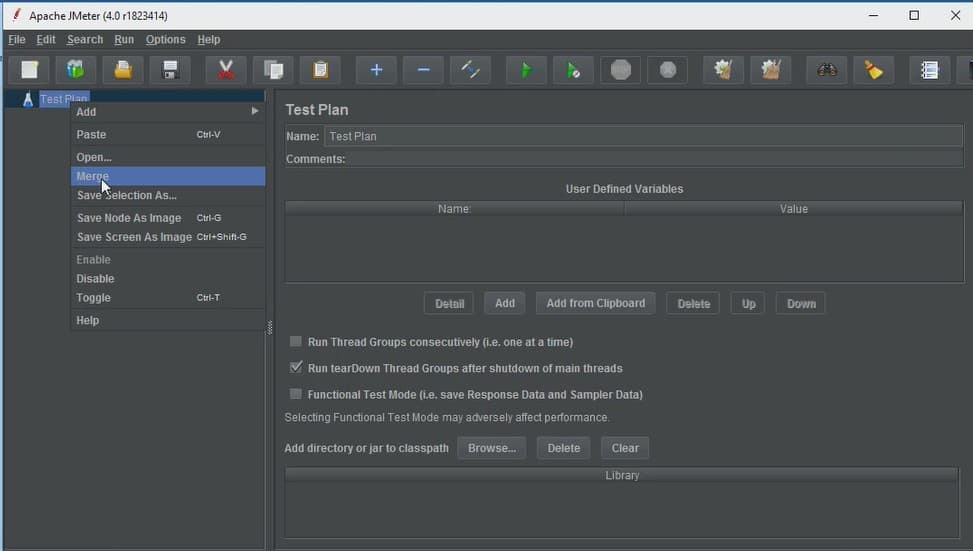Open the File menu

pyautogui.click(x=17, y=40)
